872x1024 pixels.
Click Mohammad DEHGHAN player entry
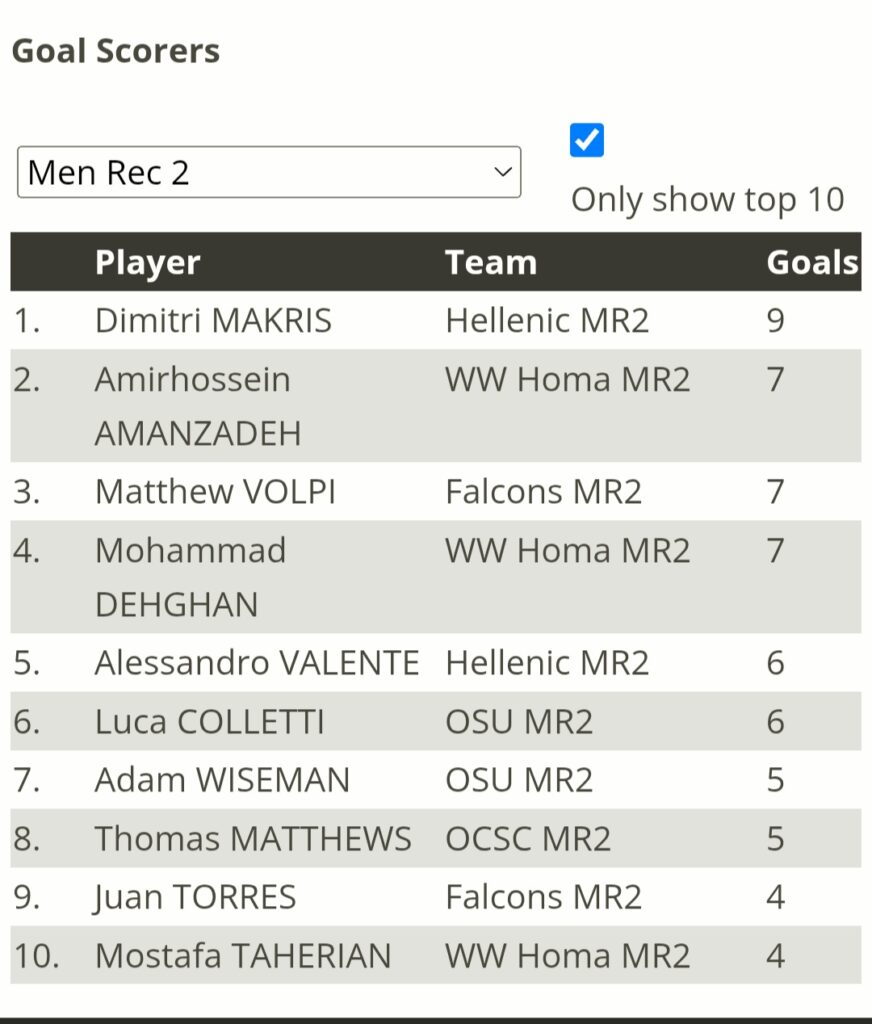click(191, 577)
